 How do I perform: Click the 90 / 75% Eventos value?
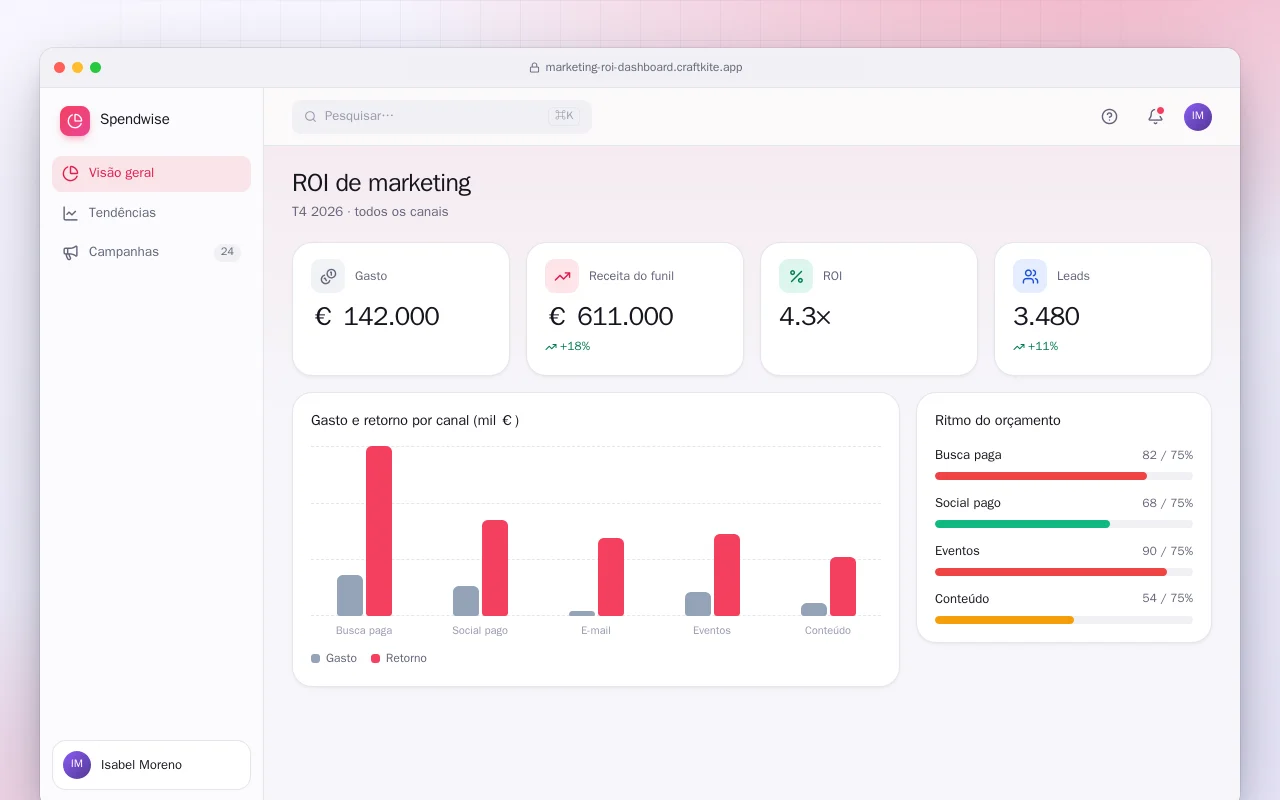coord(1168,551)
